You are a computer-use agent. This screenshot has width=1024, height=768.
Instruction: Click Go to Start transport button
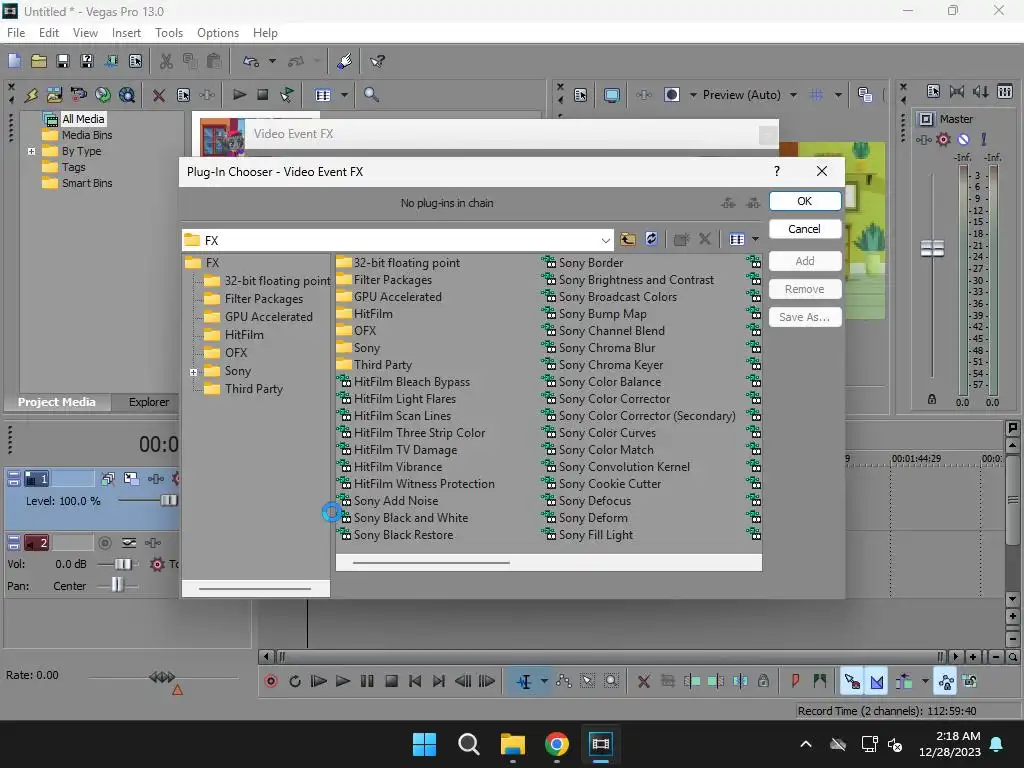(x=415, y=681)
